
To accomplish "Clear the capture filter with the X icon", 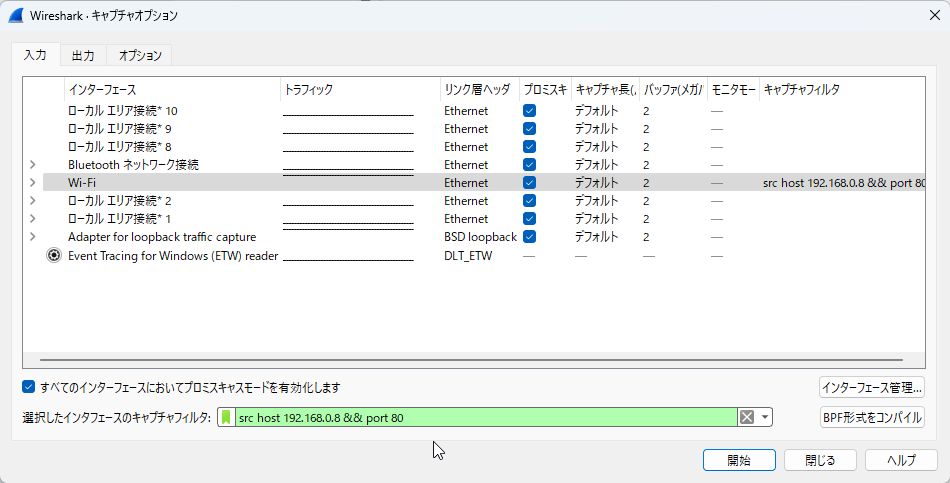I will (747, 417).
